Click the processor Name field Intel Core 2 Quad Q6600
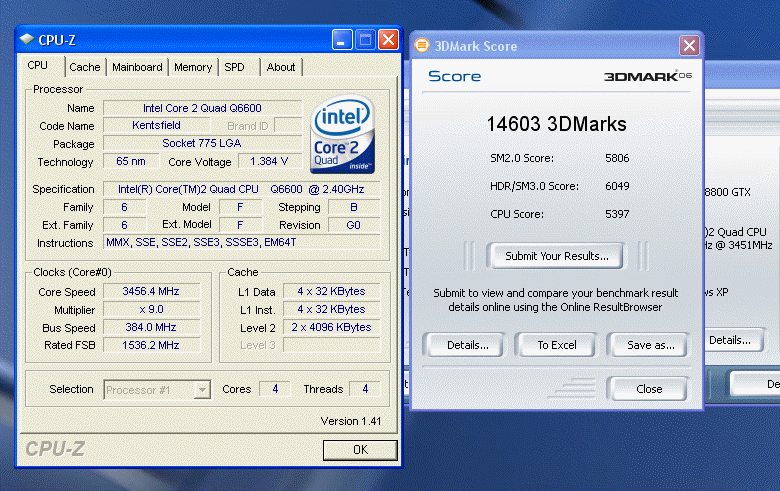The height and width of the screenshot is (491, 780). [202, 108]
